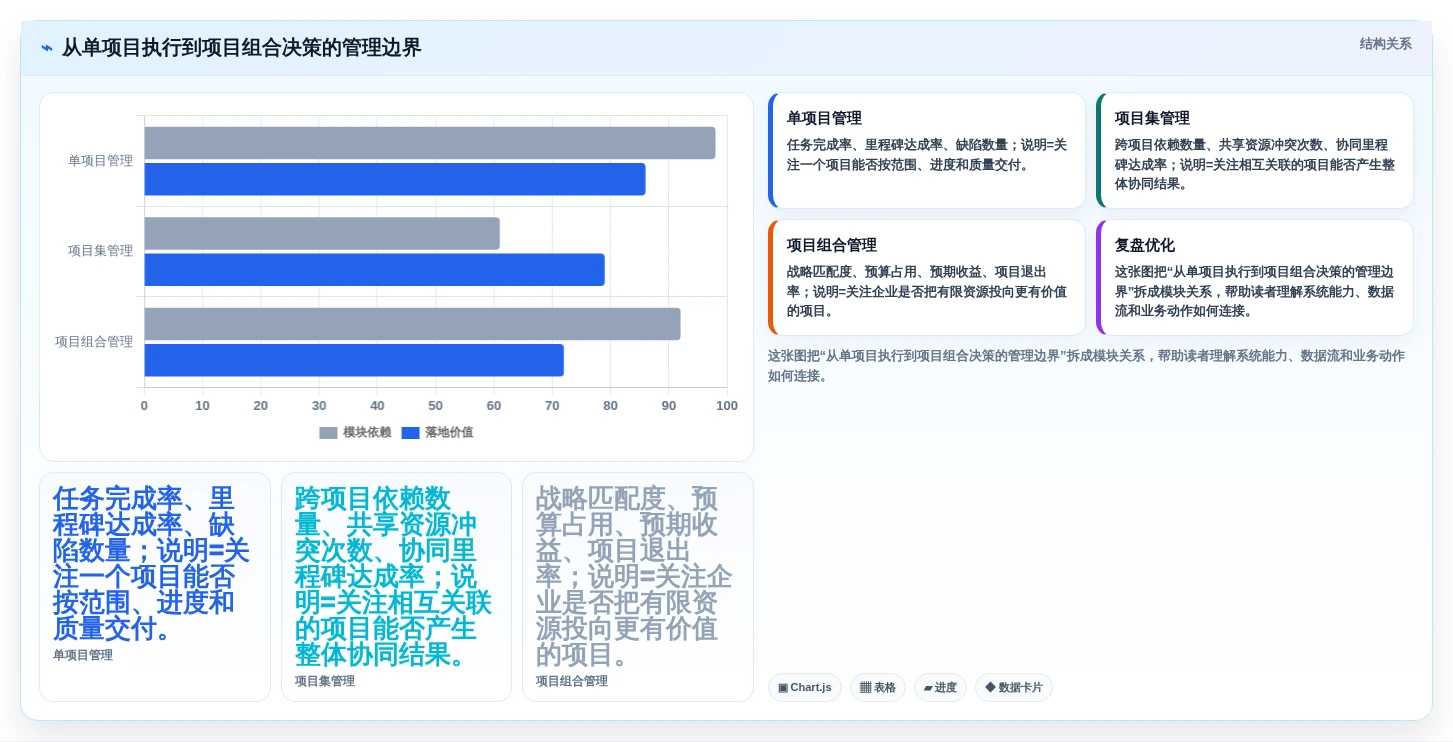Click the summary paragraph below the info cards

[x=1088, y=366]
